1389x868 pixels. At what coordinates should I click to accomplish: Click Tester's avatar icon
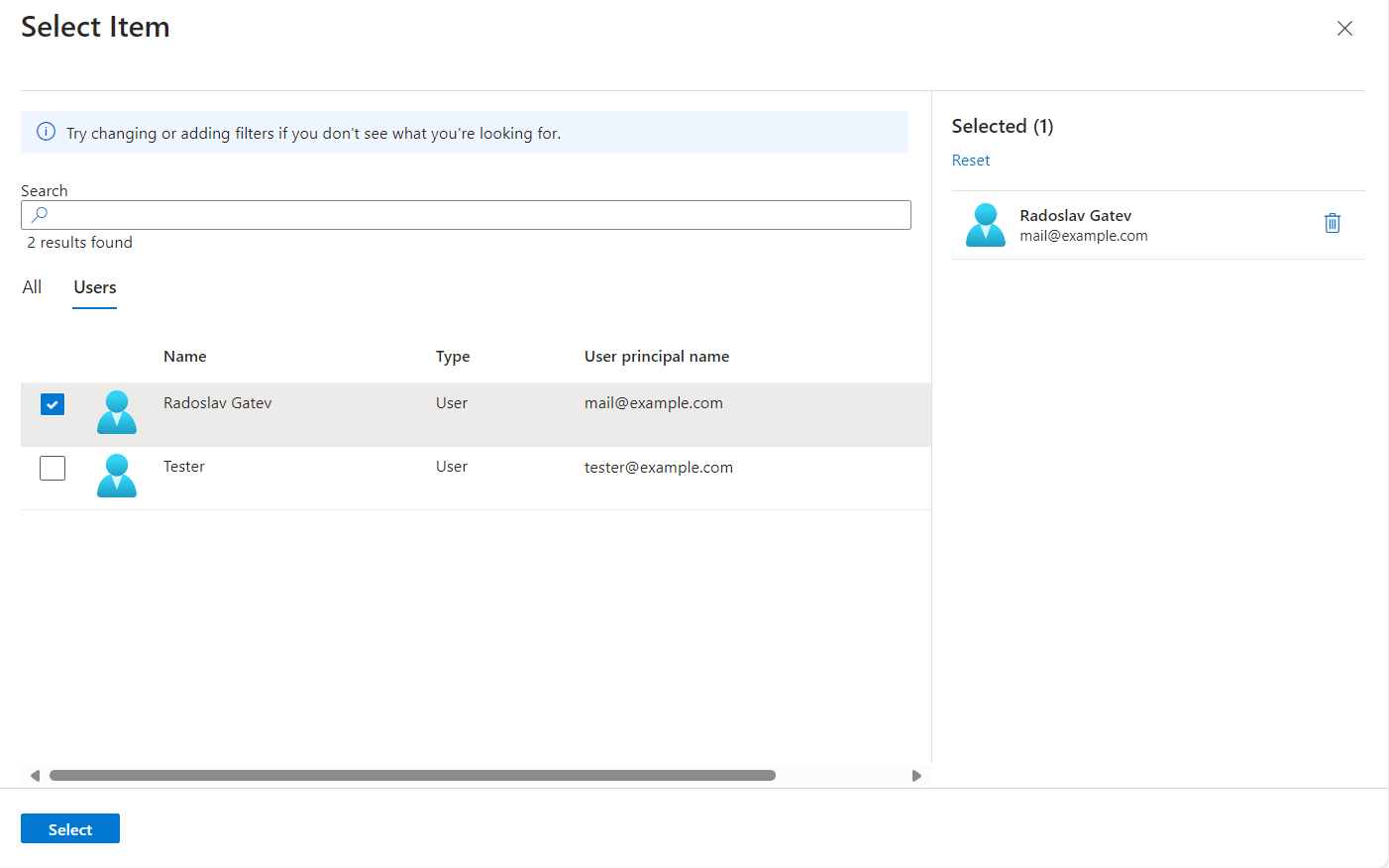[x=117, y=476]
